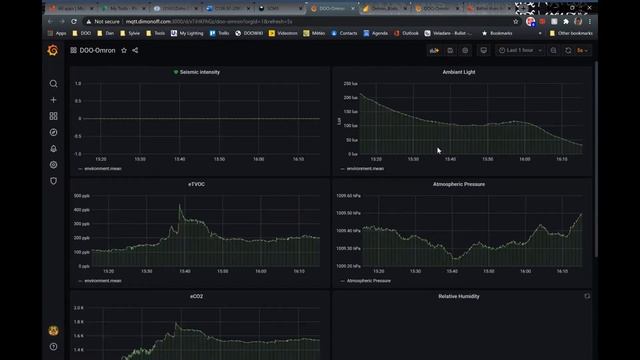The width and height of the screenshot is (640, 360).
Task: Open the Explore compass icon
Action: (53, 132)
